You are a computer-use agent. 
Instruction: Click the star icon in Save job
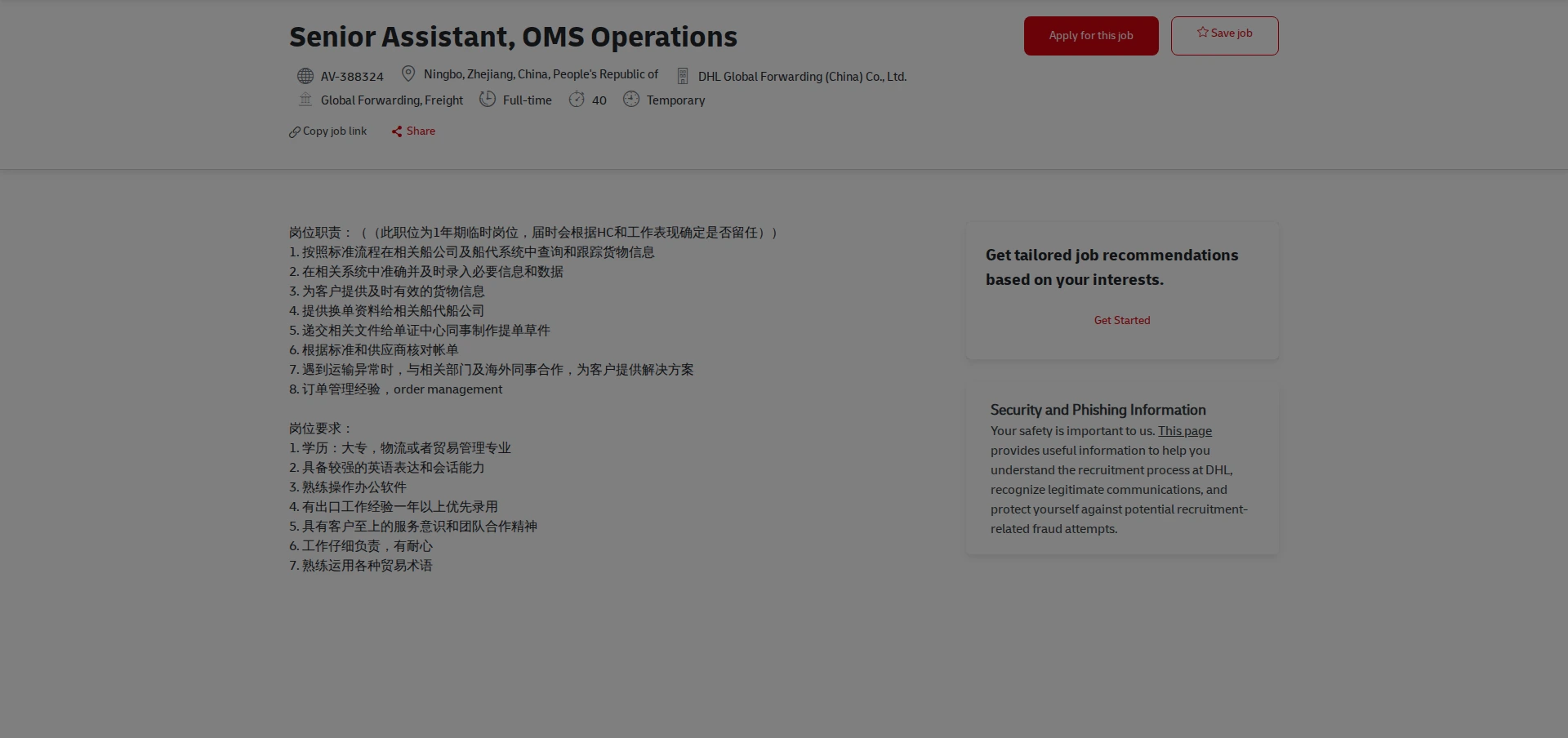click(x=1203, y=33)
